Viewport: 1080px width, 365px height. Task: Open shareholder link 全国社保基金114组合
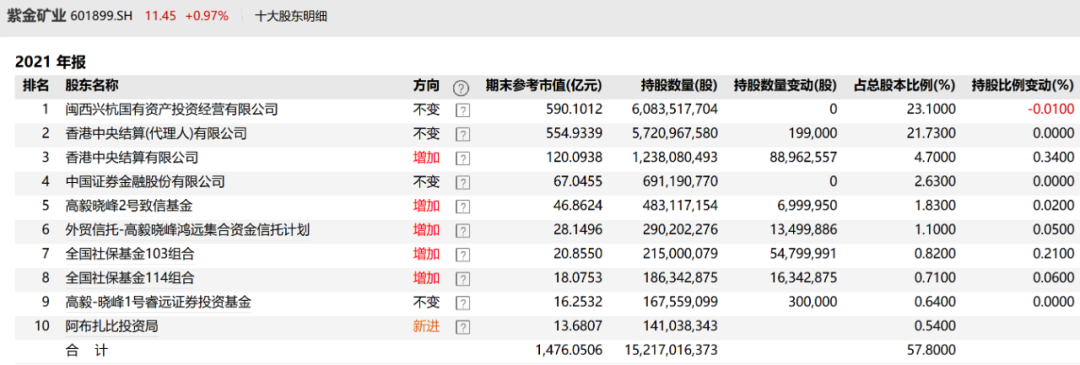click(129, 279)
